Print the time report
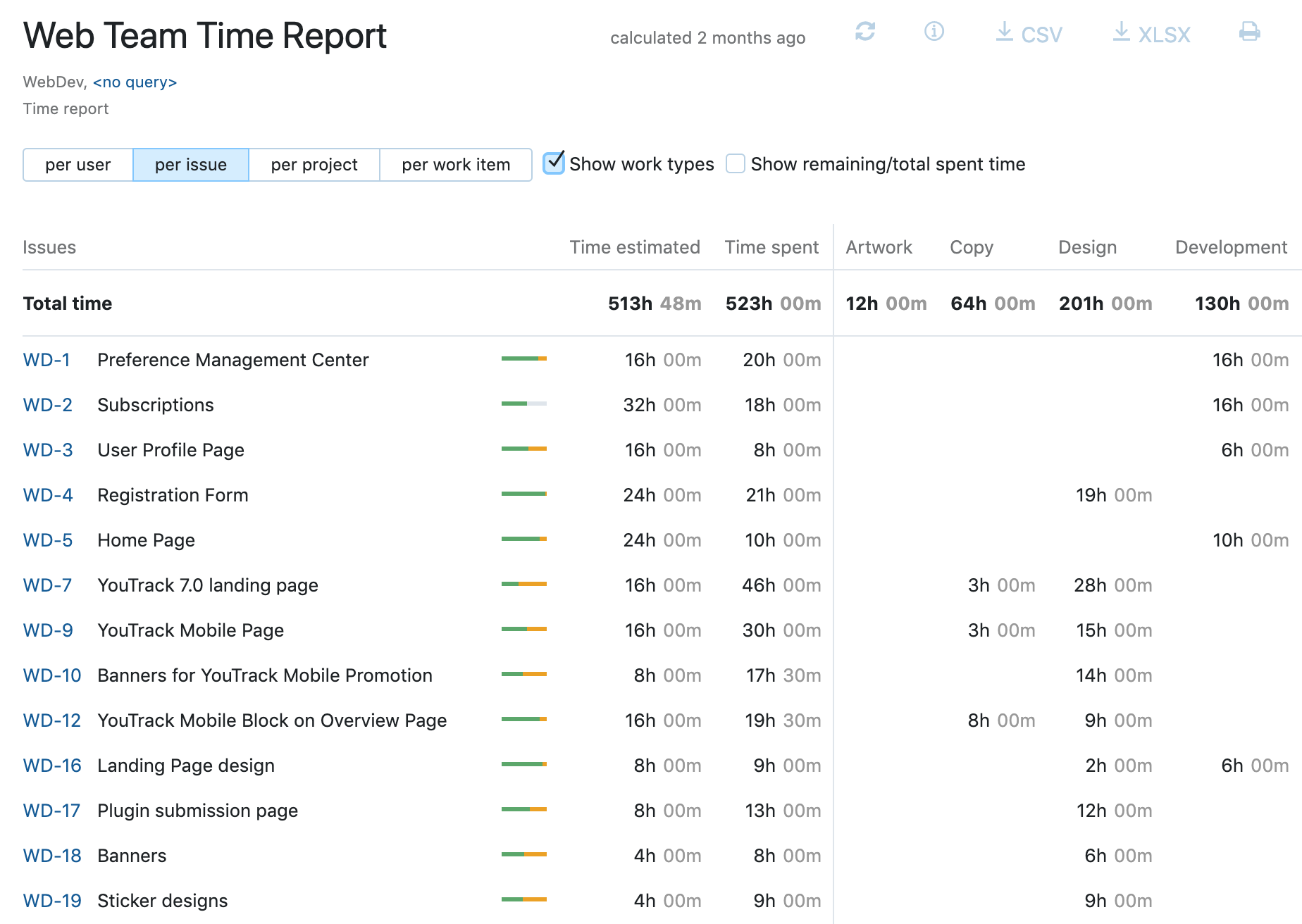This screenshot has width=1302, height=924. 1249,32
